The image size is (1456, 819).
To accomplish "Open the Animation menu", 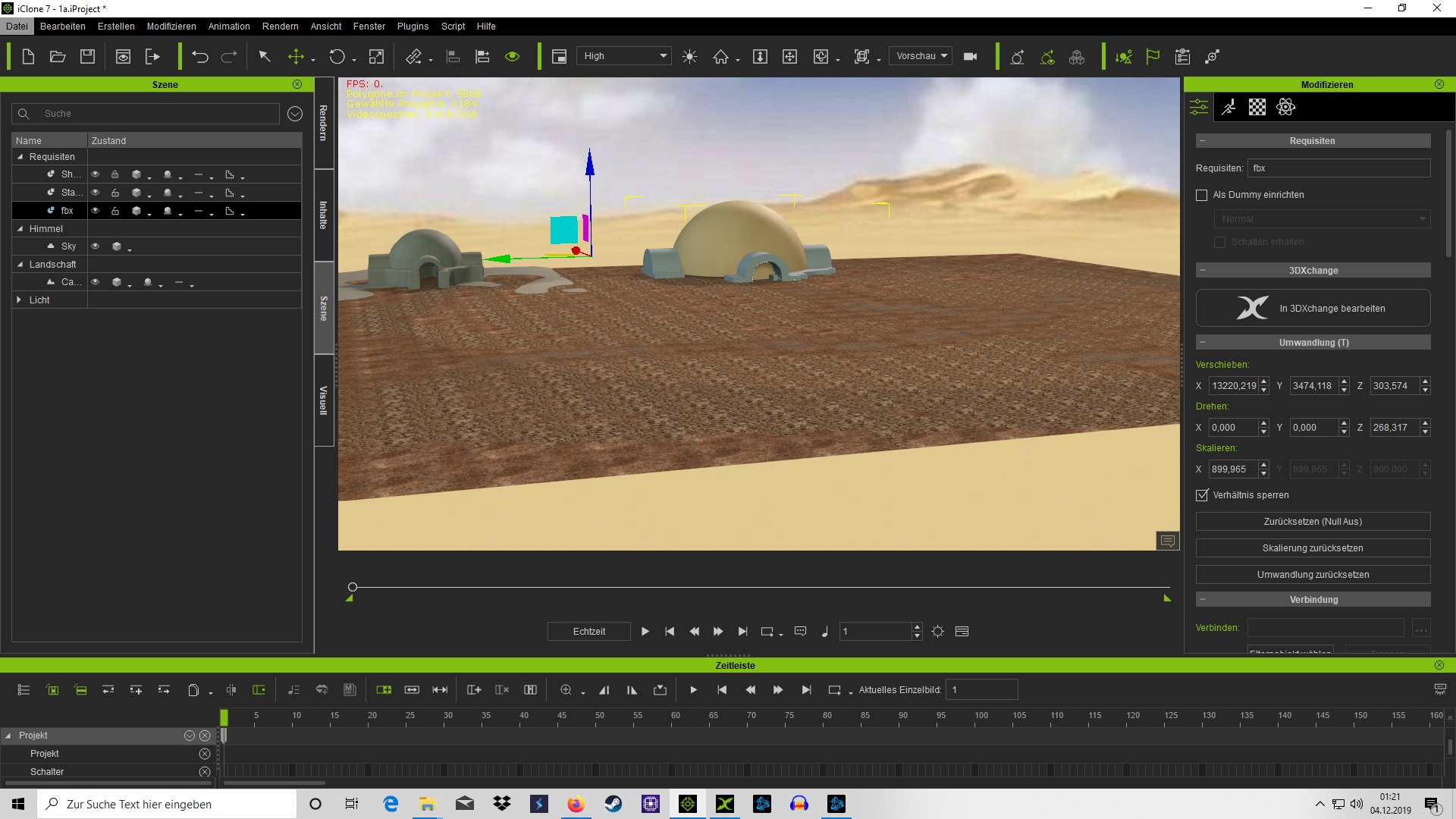I will point(229,27).
